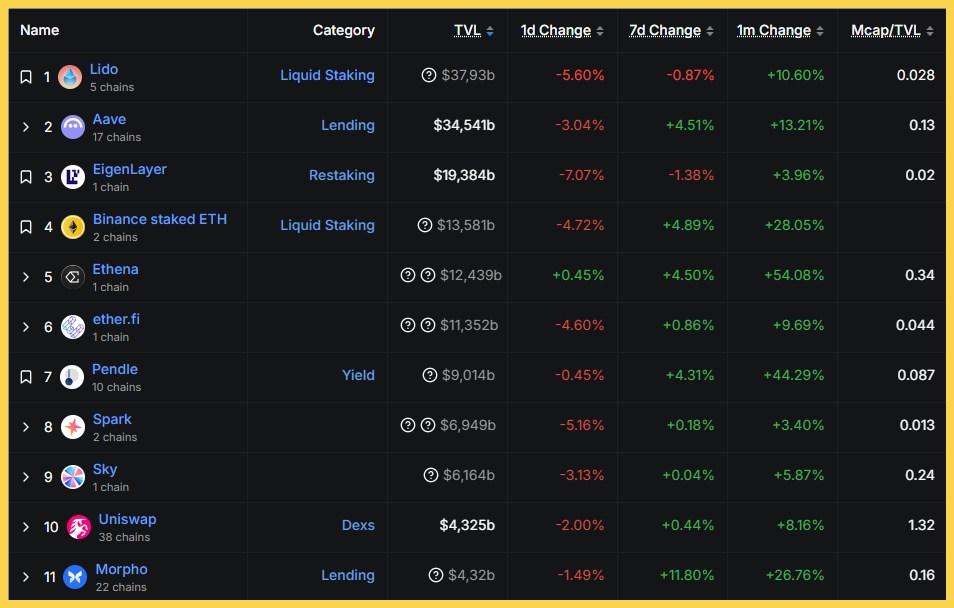Open the Spark protocol link
Image resolution: width=954 pixels, height=608 pixels.
click(112, 419)
